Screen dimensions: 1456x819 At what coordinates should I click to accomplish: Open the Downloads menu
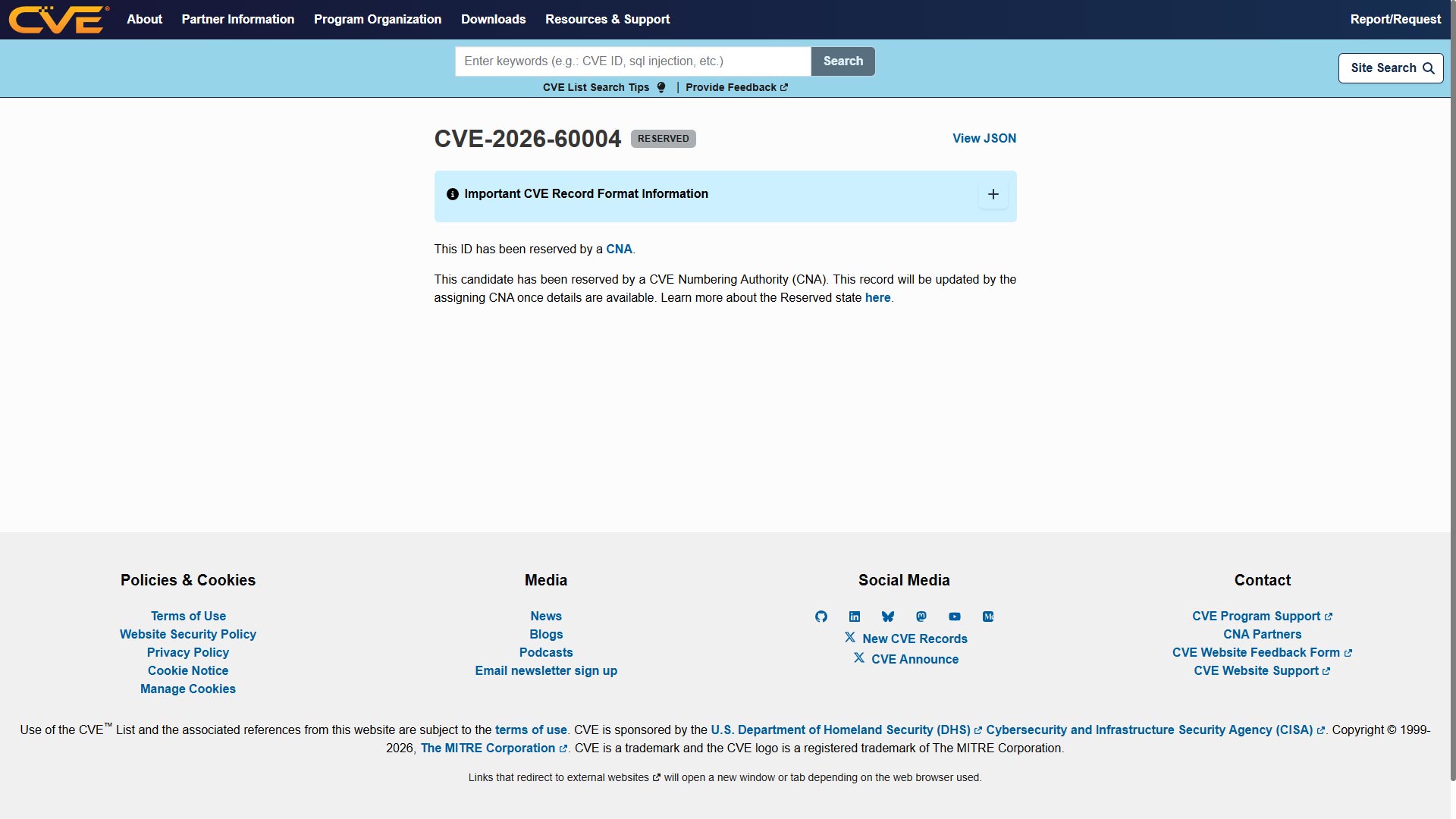(x=494, y=19)
